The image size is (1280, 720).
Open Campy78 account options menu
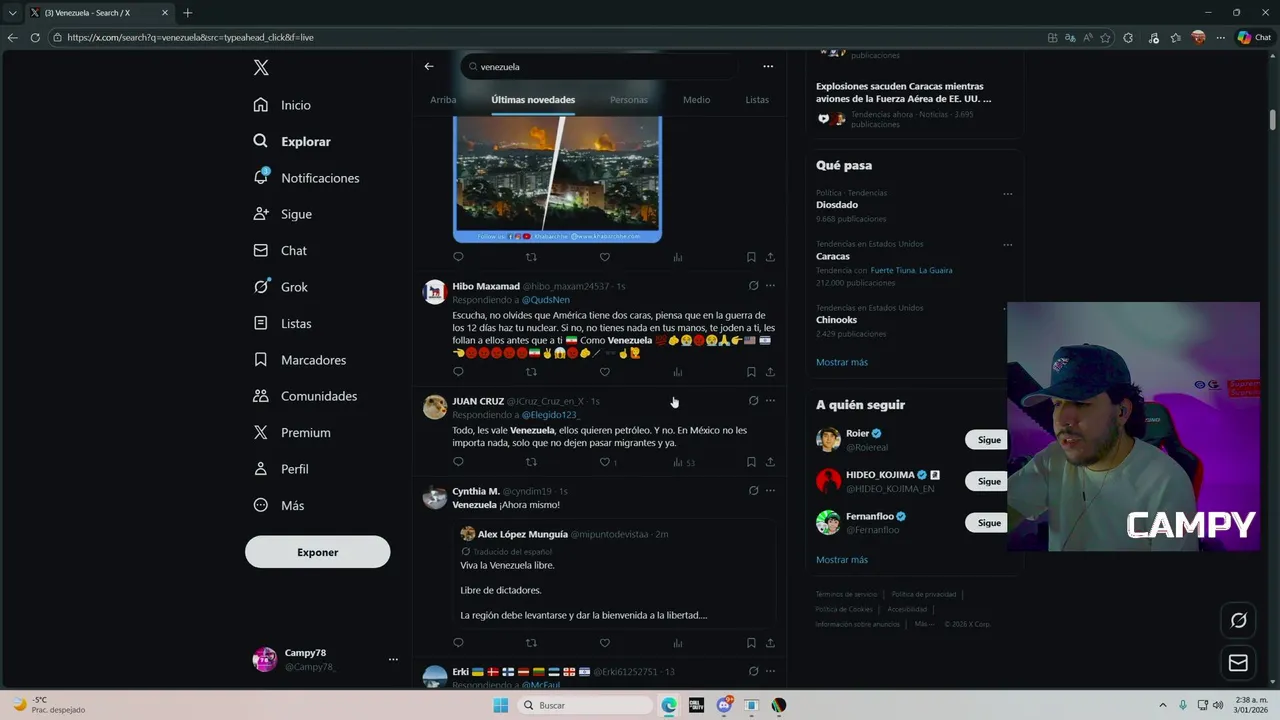coord(393,660)
